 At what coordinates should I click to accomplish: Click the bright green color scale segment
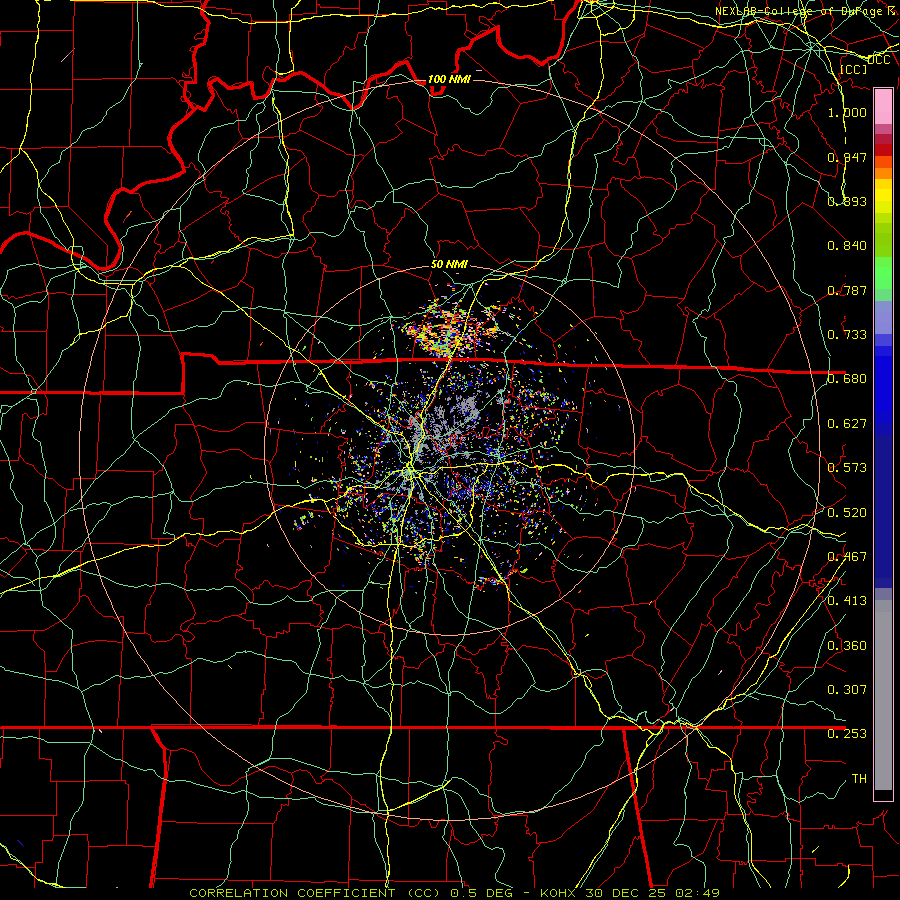(x=883, y=273)
